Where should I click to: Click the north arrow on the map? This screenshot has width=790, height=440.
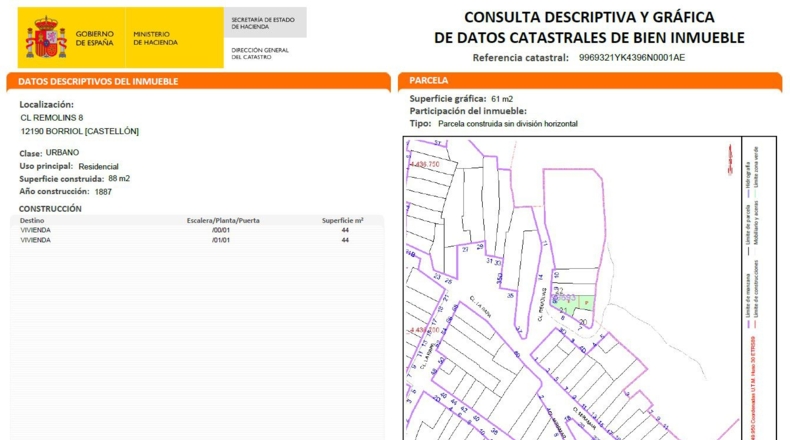click(730, 159)
